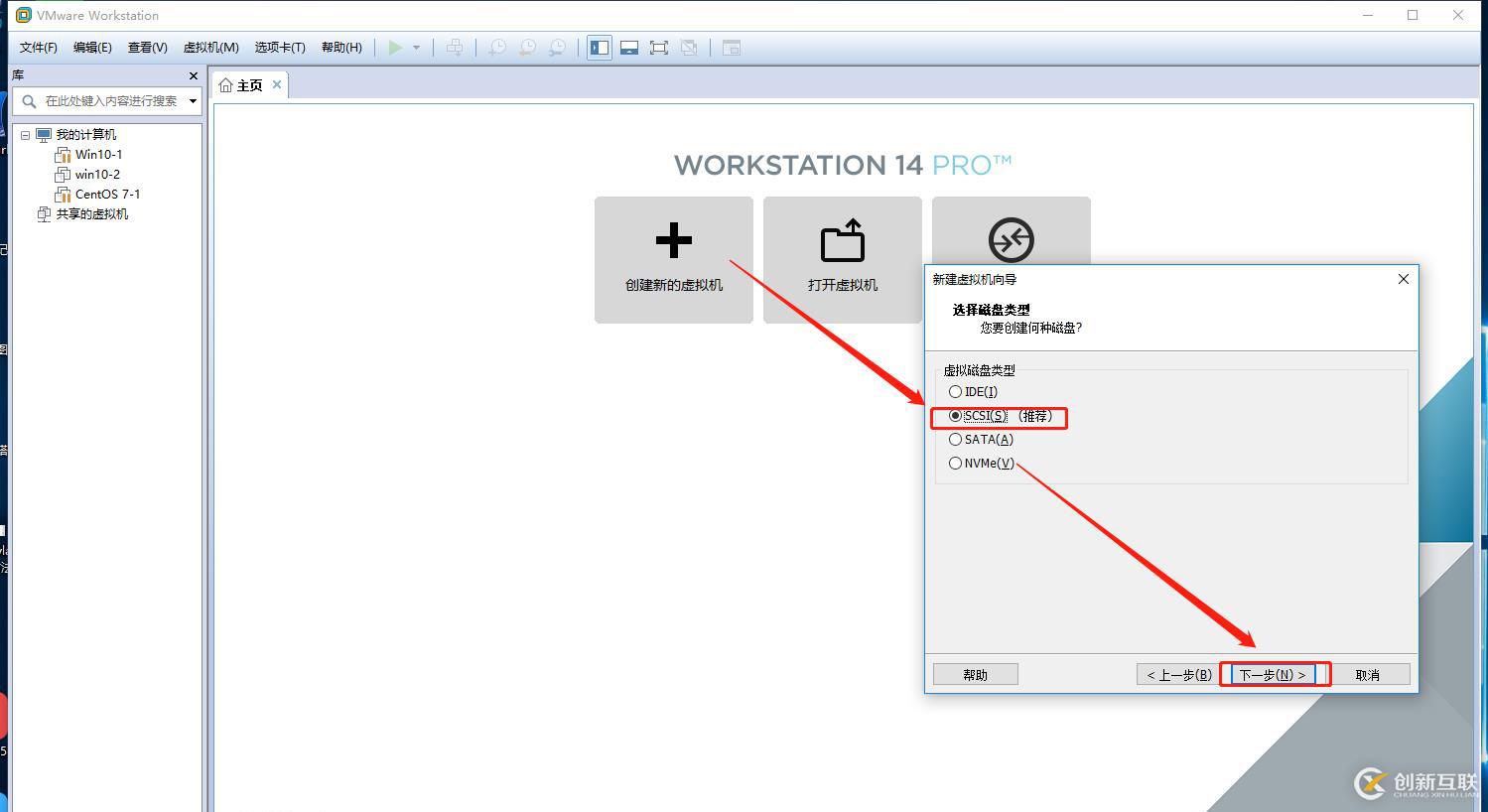Open the 查看(V) menu

[x=147, y=48]
